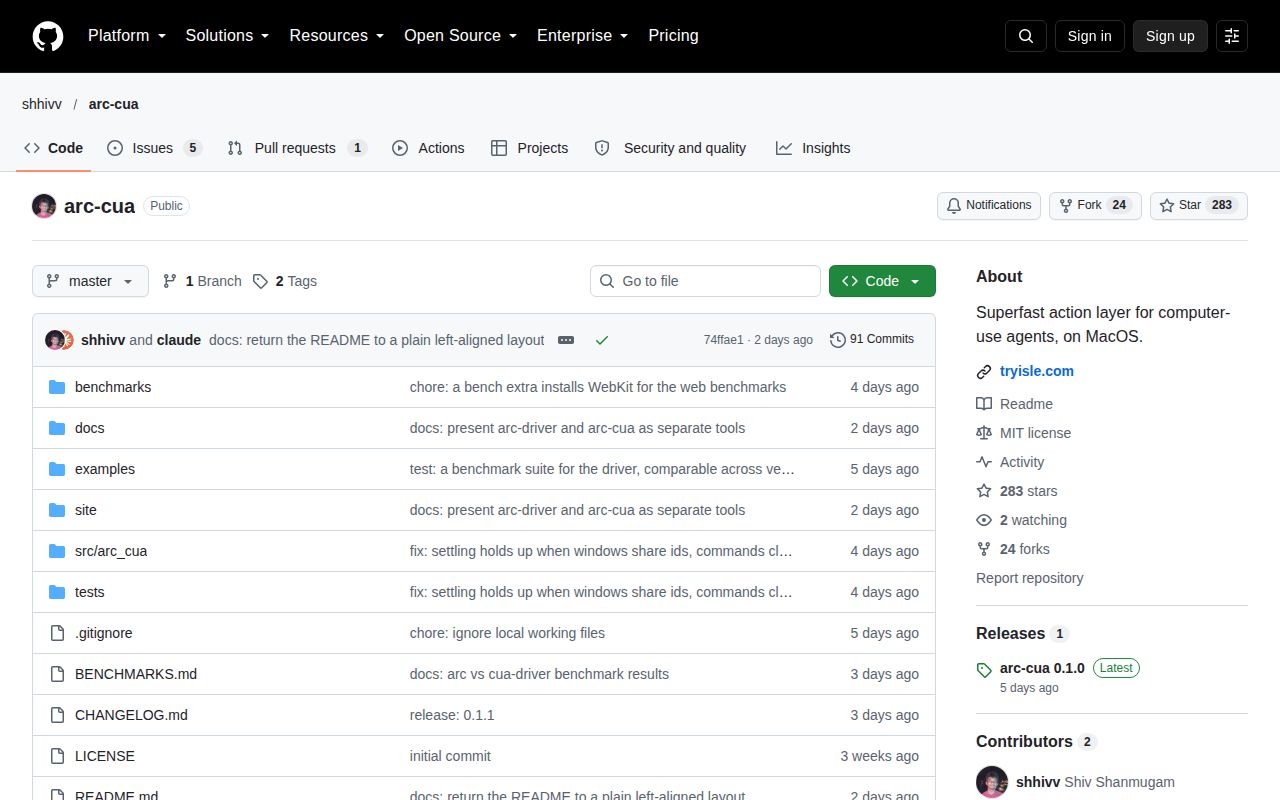Image resolution: width=1280 pixels, height=800 pixels.
Task: Expand the commit message ellipsis
Action: [x=566, y=340]
